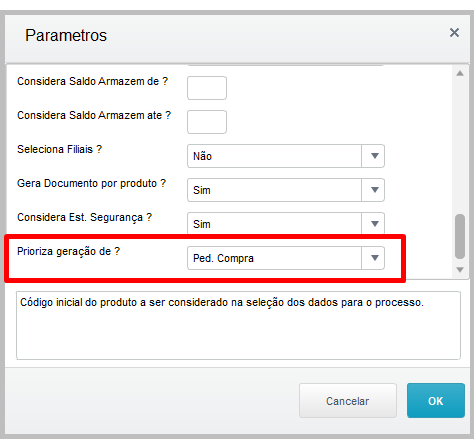Click the Considera Saldo Armazem ate field
474x442 pixels.
click(x=207, y=122)
